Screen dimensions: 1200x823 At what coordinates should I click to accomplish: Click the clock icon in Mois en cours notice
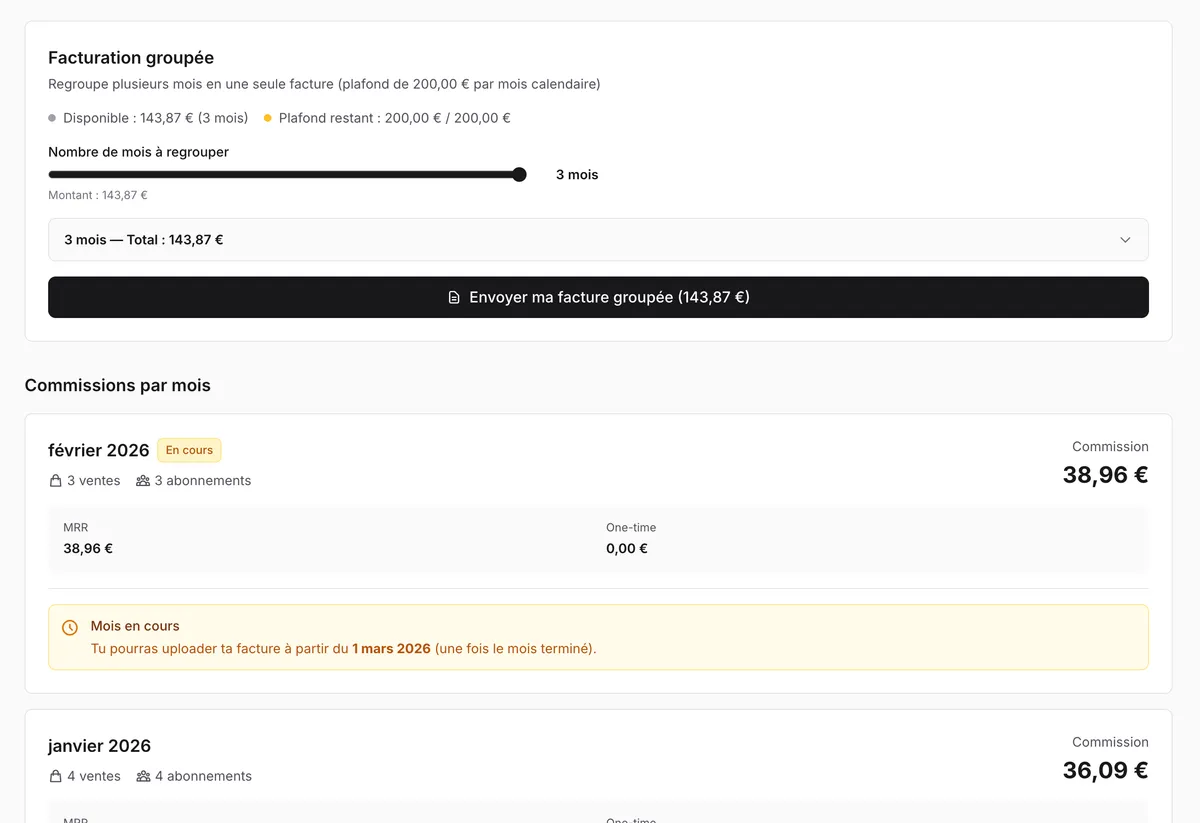pyautogui.click(x=70, y=628)
